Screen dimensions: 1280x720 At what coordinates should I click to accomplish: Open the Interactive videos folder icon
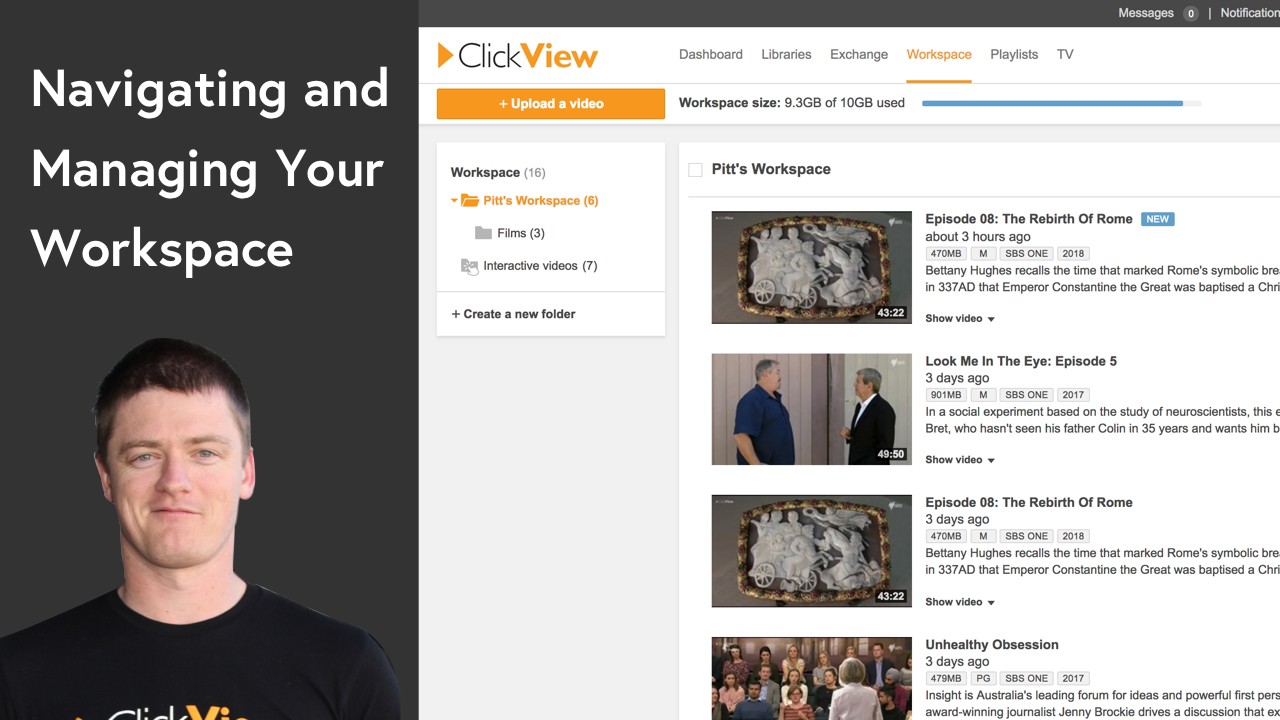click(x=469, y=266)
